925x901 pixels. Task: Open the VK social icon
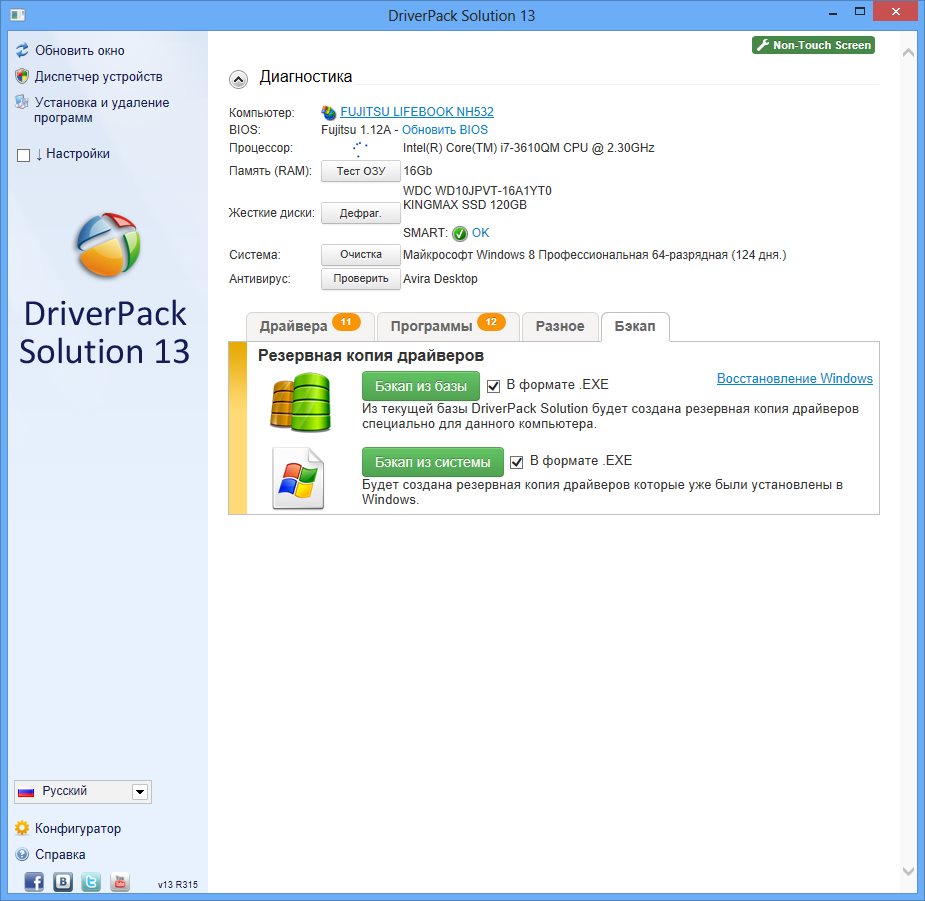(63, 881)
